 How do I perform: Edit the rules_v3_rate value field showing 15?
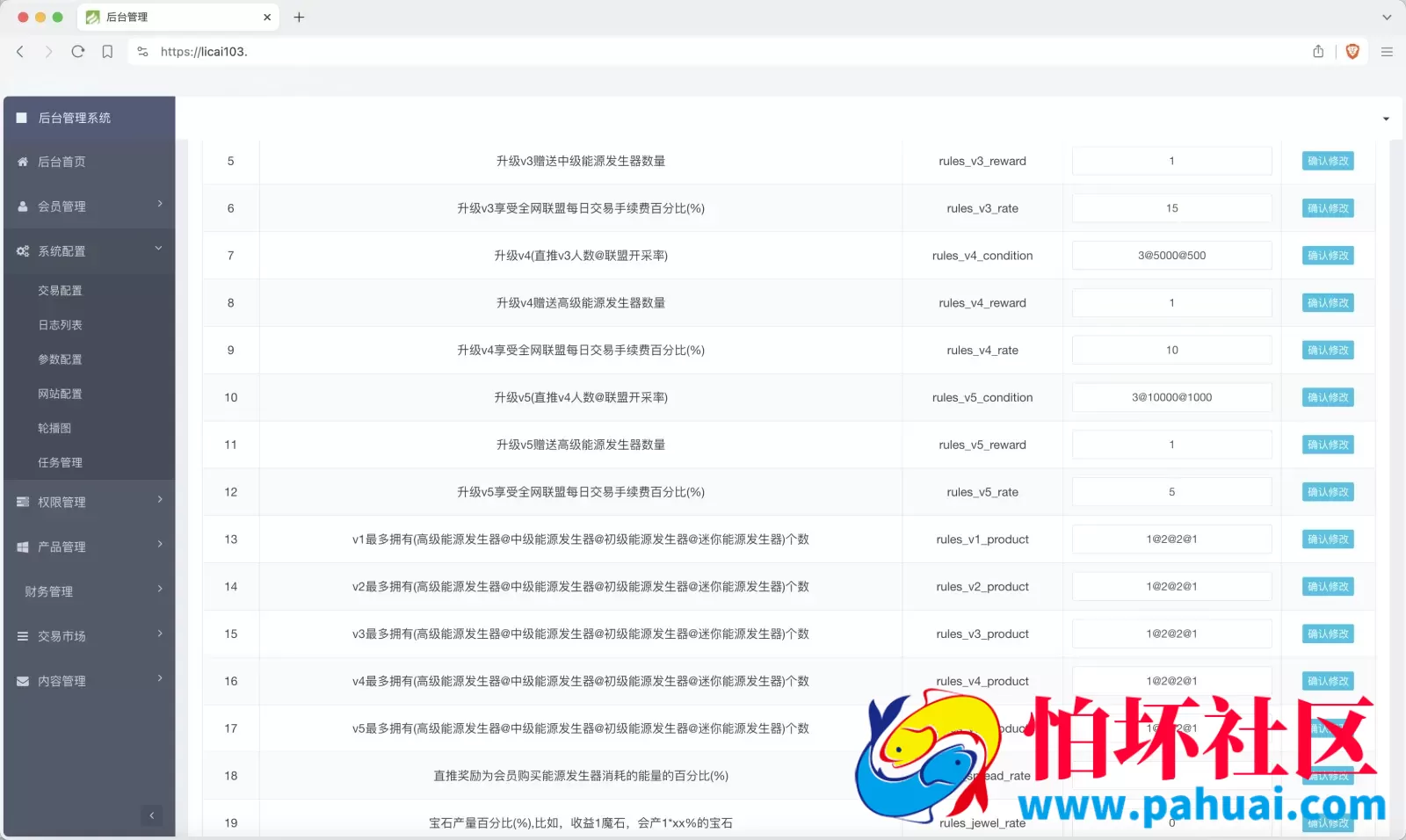pyautogui.click(x=1171, y=208)
